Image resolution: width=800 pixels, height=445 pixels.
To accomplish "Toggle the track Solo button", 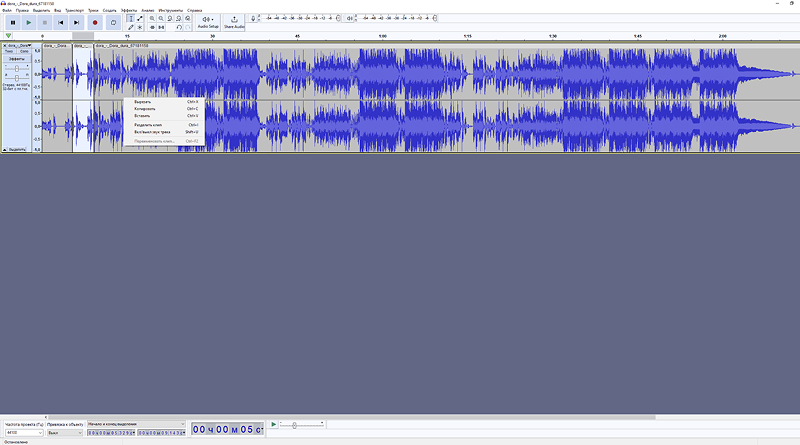I will click(24, 52).
